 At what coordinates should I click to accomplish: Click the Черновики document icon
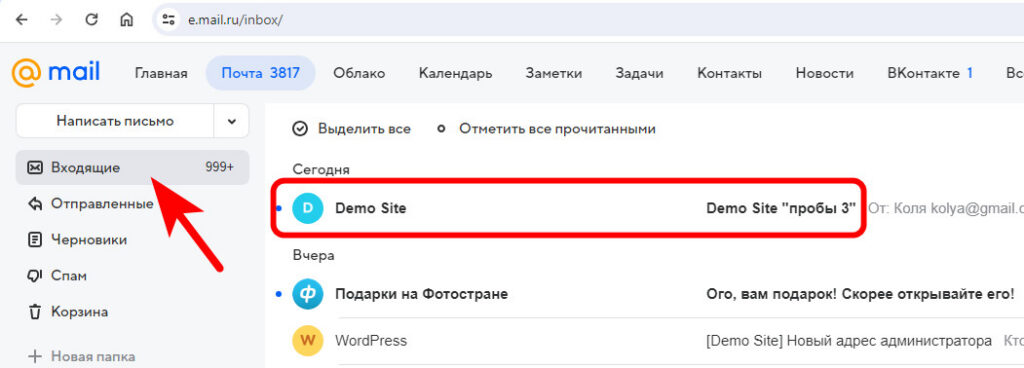35,239
